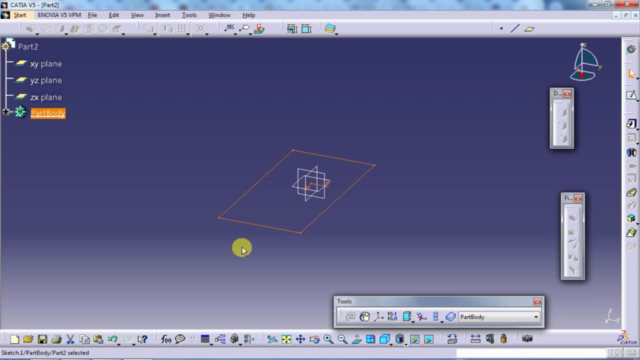
Task: Click the speech bubble comment icon
Action: (x=180, y=339)
